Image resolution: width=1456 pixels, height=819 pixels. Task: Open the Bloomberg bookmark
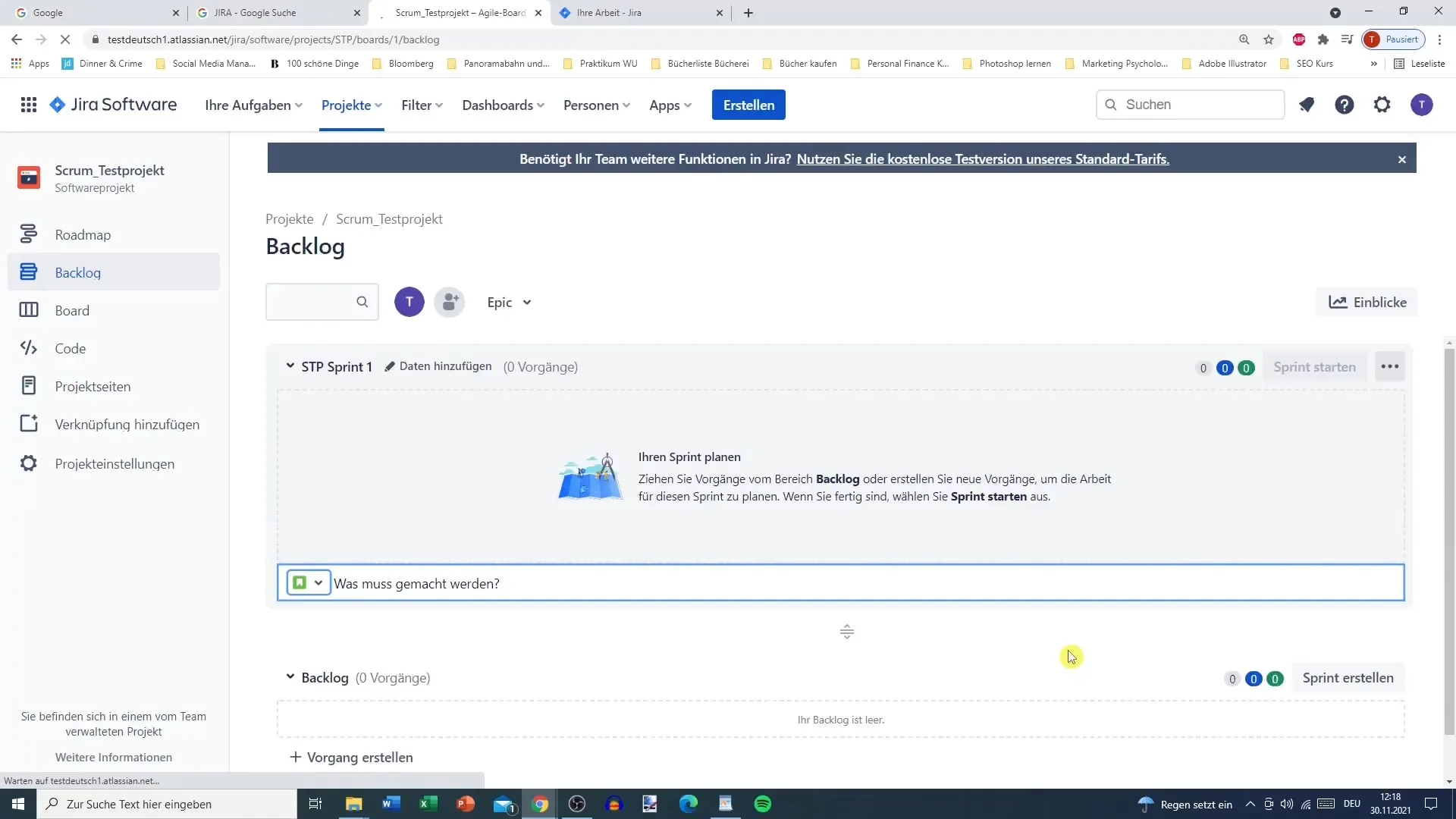pos(403,64)
